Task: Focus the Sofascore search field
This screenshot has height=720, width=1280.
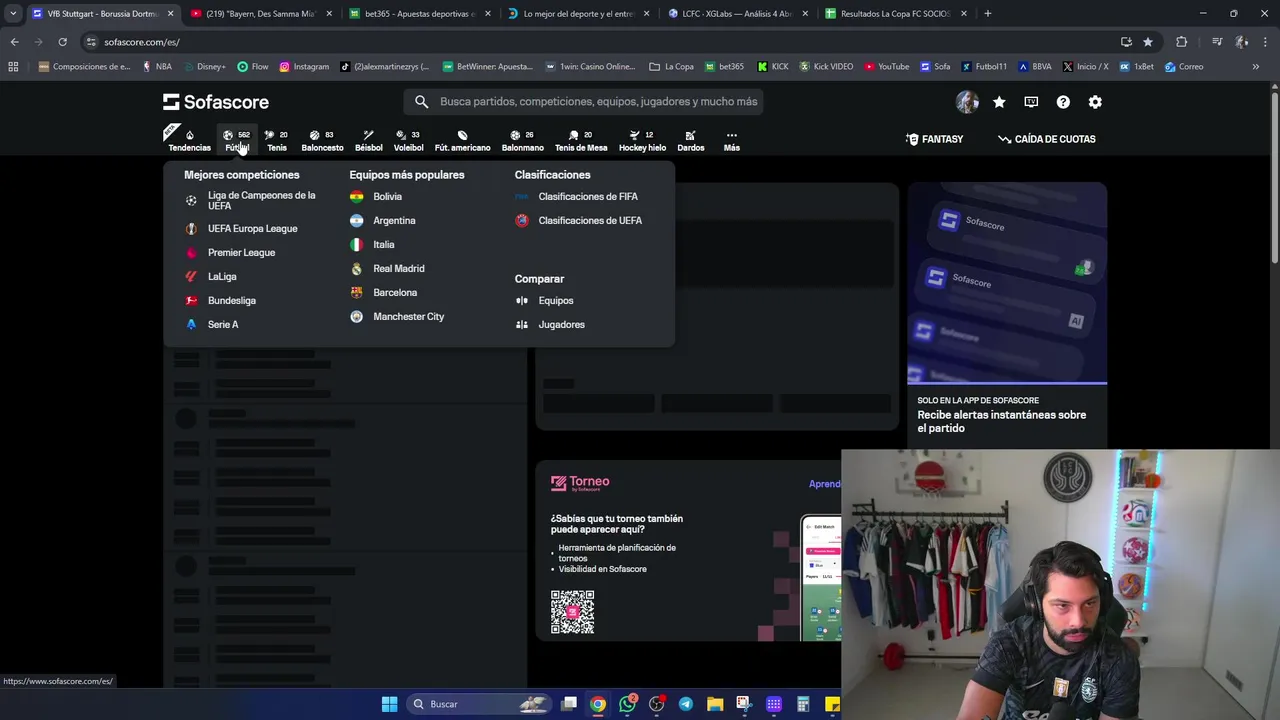Action: pos(585,101)
